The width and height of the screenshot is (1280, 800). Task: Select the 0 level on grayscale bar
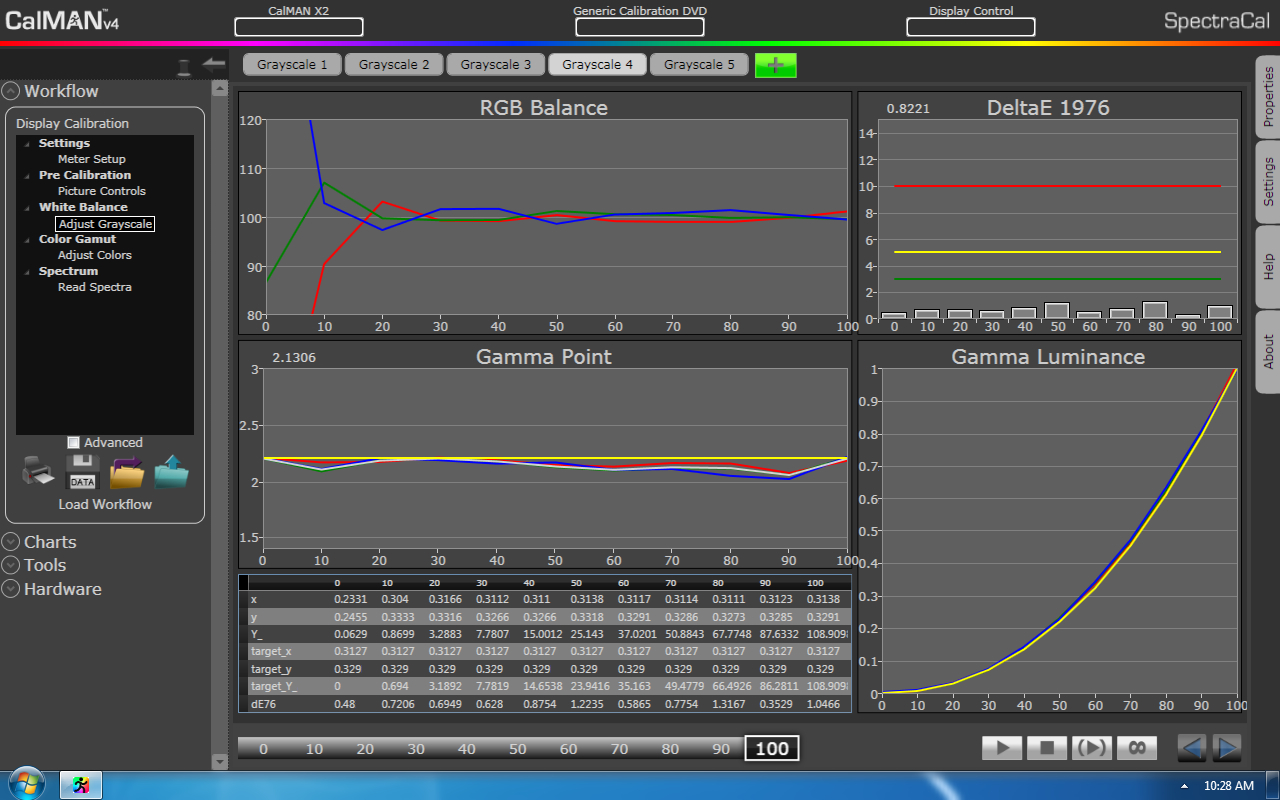pyautogui.click(x=263, y=748)
